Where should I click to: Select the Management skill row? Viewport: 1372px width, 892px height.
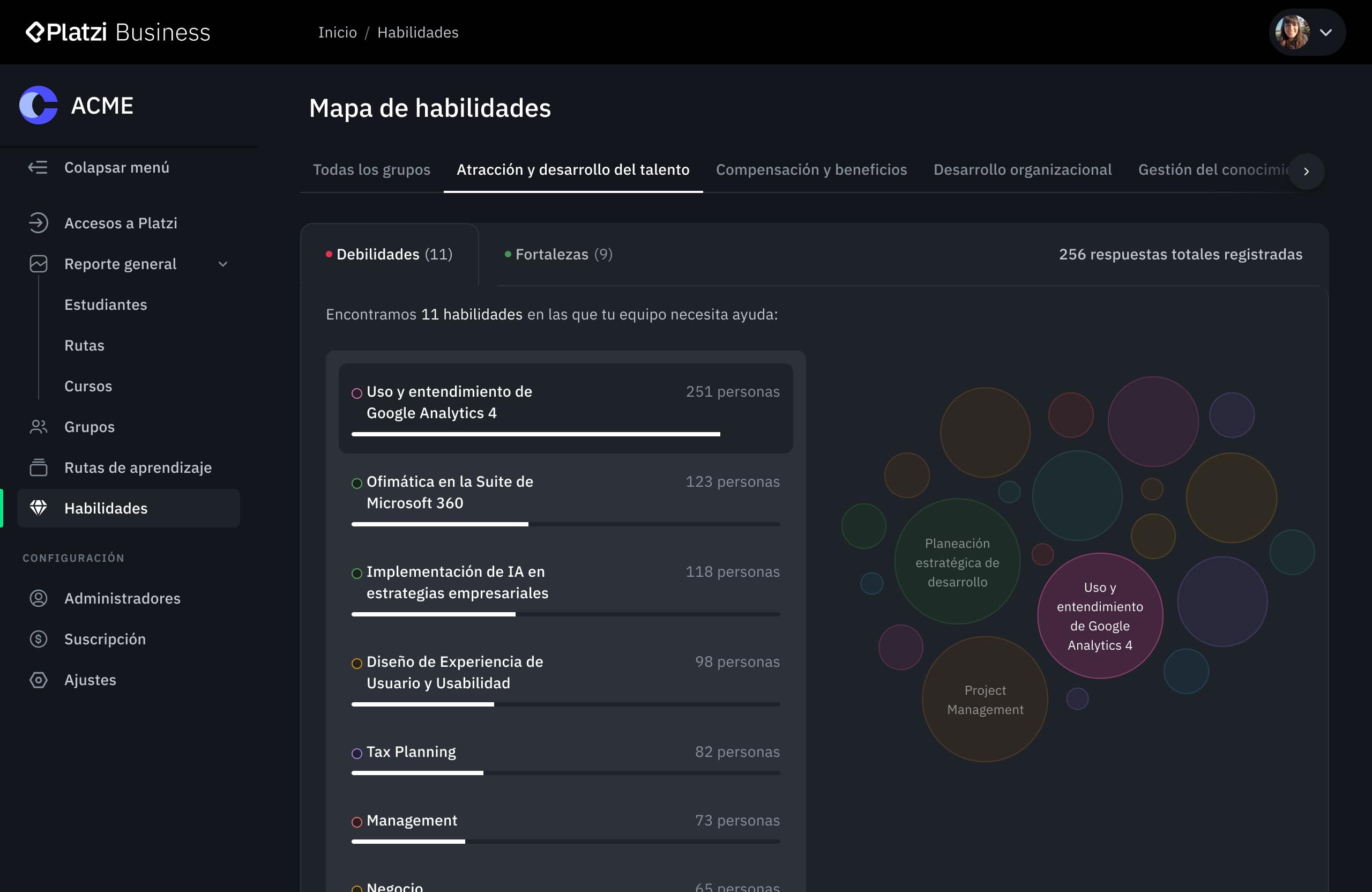(565, 826)
